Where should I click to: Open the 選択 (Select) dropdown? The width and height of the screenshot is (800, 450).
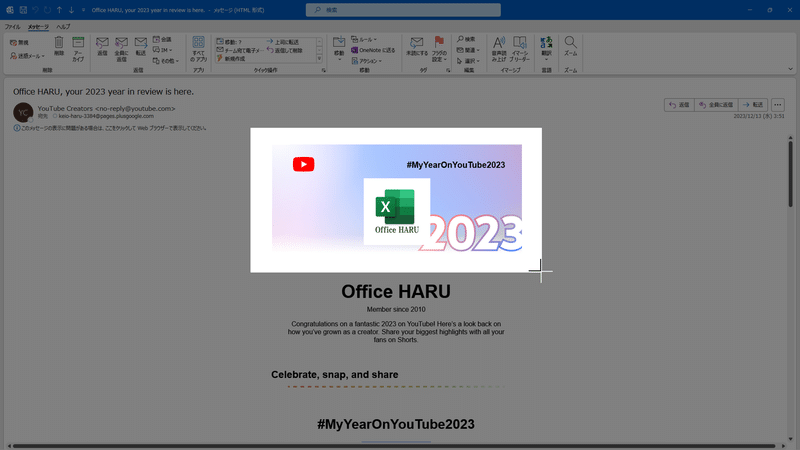coord(468,61)
